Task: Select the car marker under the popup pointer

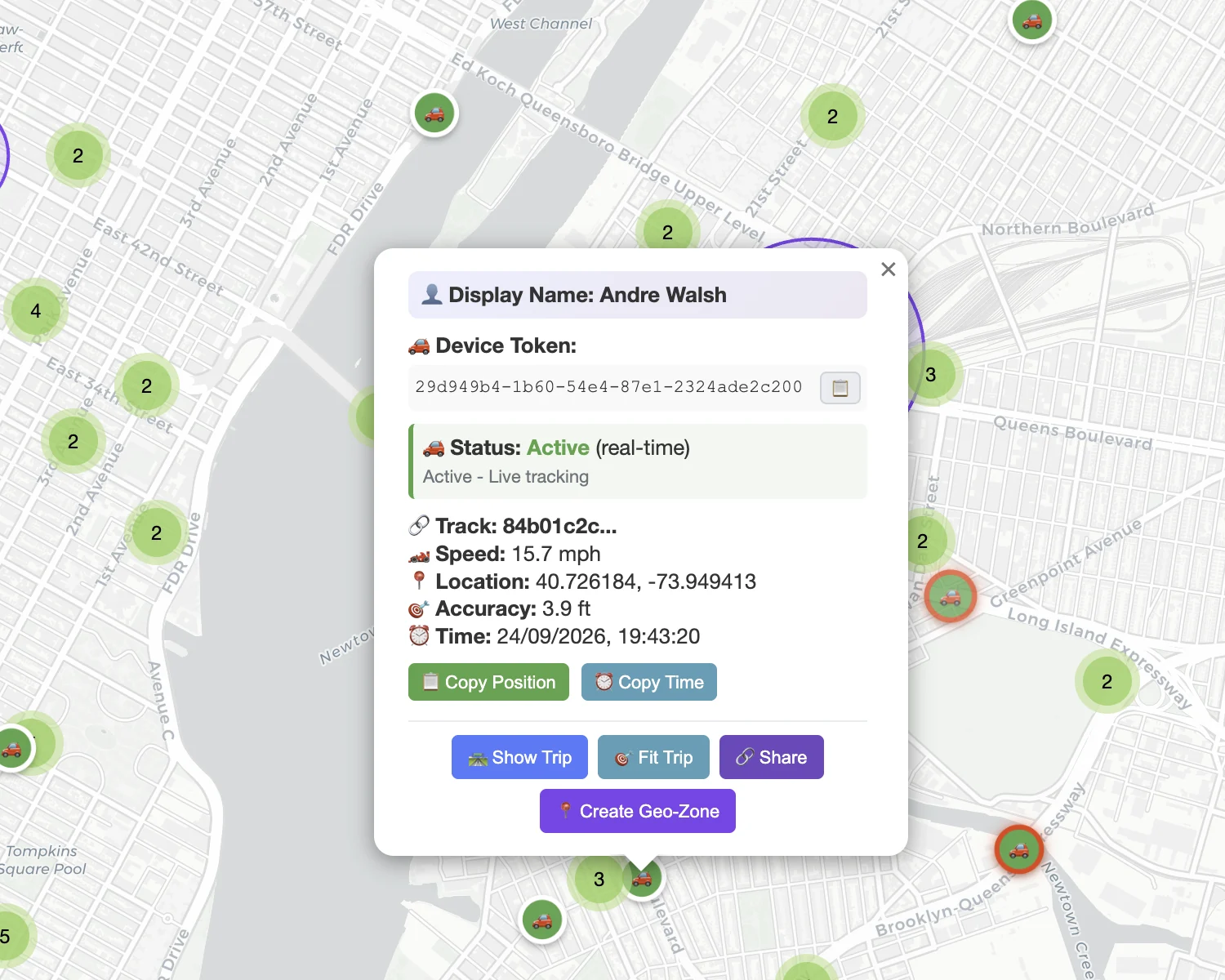Action: click(643, 878)
